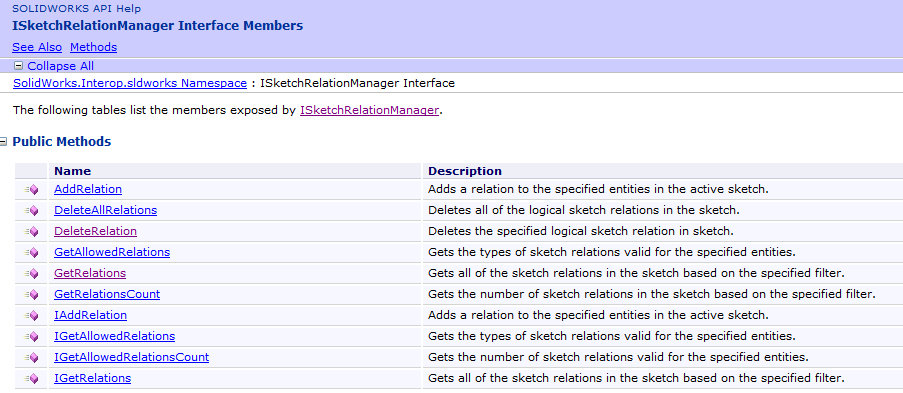The image size is (903, 393).
Task: Jump to the See Also section
Action: point(37,47)
